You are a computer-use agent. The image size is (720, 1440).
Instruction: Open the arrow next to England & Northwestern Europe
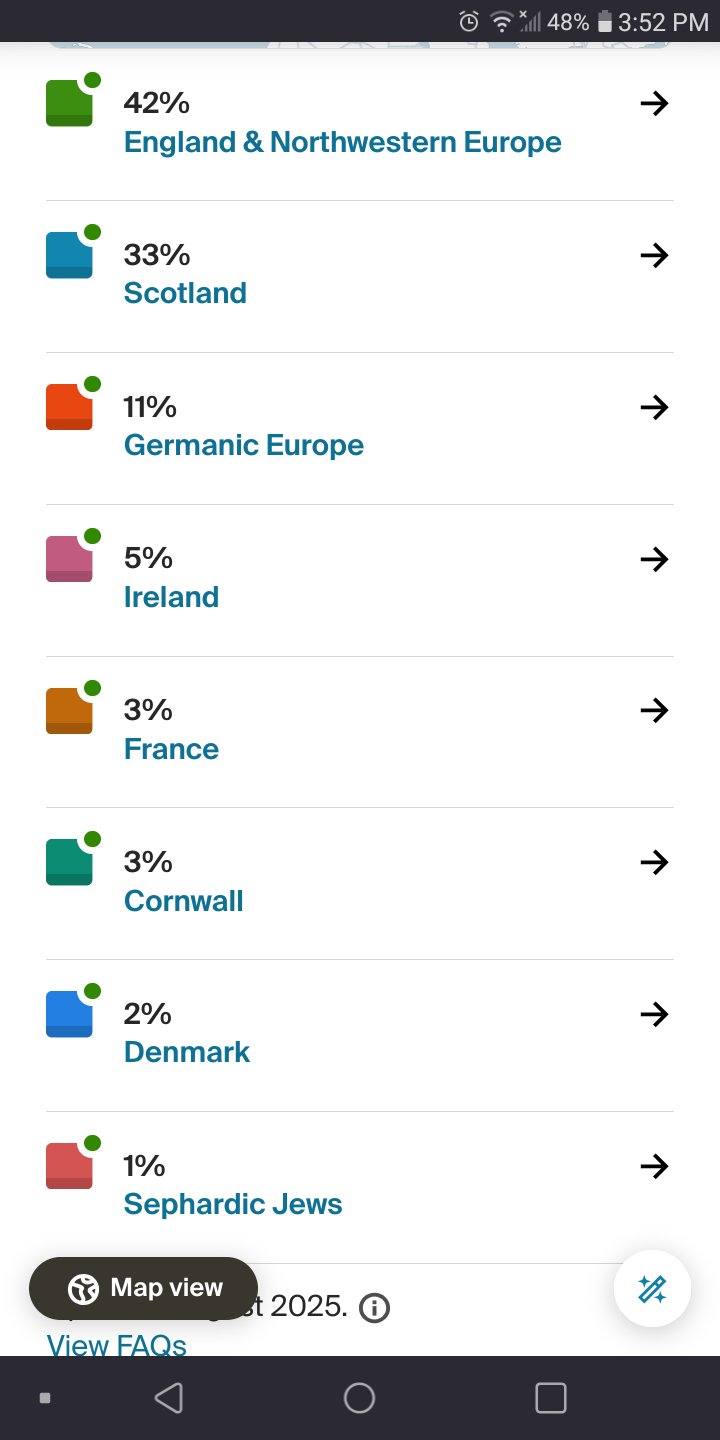pyautogui.click(x=654, y=103)
